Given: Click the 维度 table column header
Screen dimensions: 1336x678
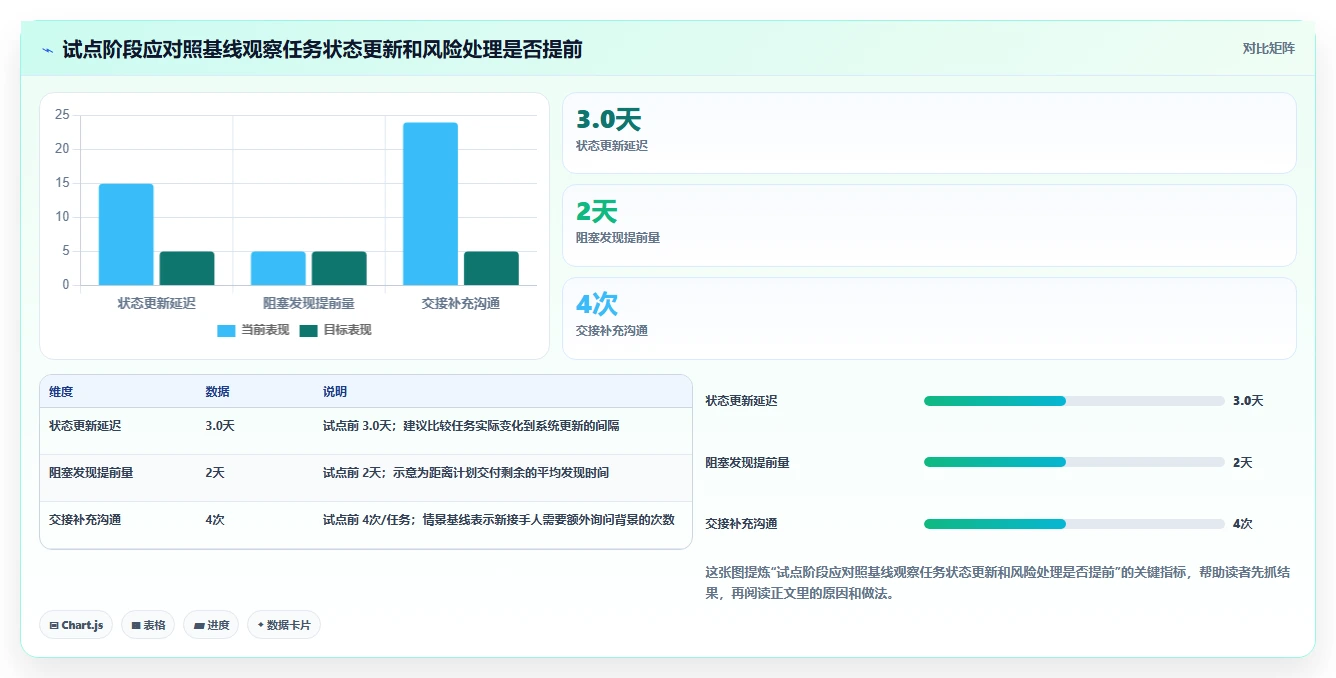Looking at the screenshot, I should [61, 392].
